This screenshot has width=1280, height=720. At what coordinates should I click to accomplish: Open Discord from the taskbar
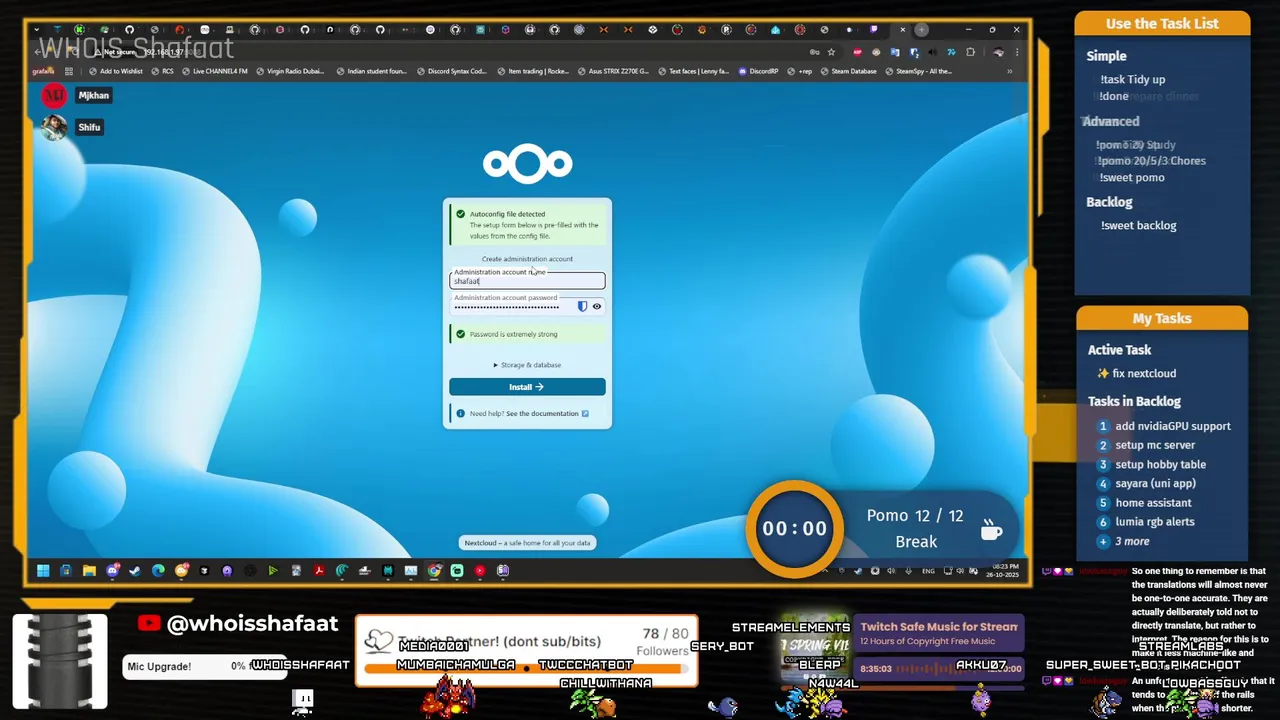pos(112,571)
